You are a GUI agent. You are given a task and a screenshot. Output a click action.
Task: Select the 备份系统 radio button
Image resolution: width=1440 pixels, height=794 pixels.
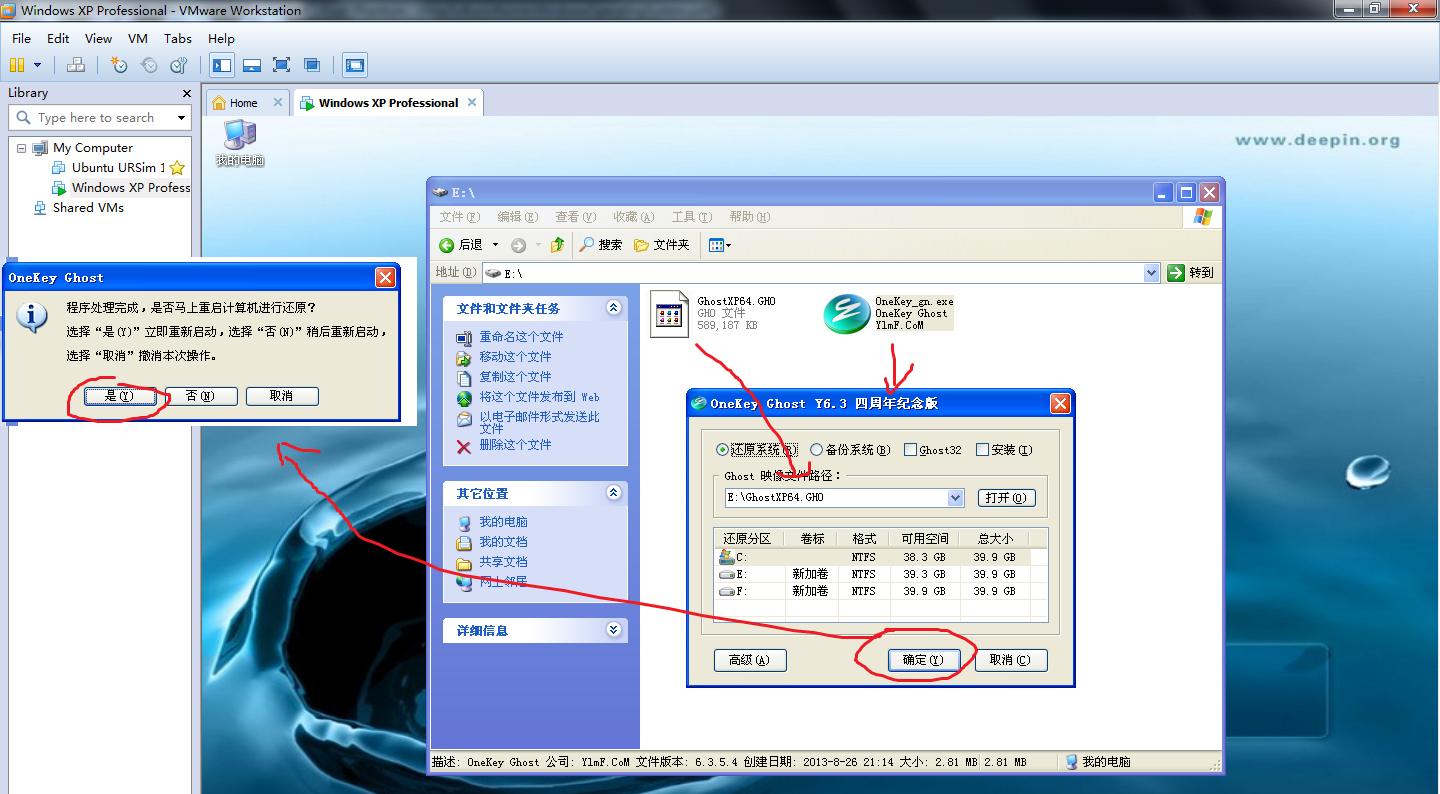coord(850,450)
